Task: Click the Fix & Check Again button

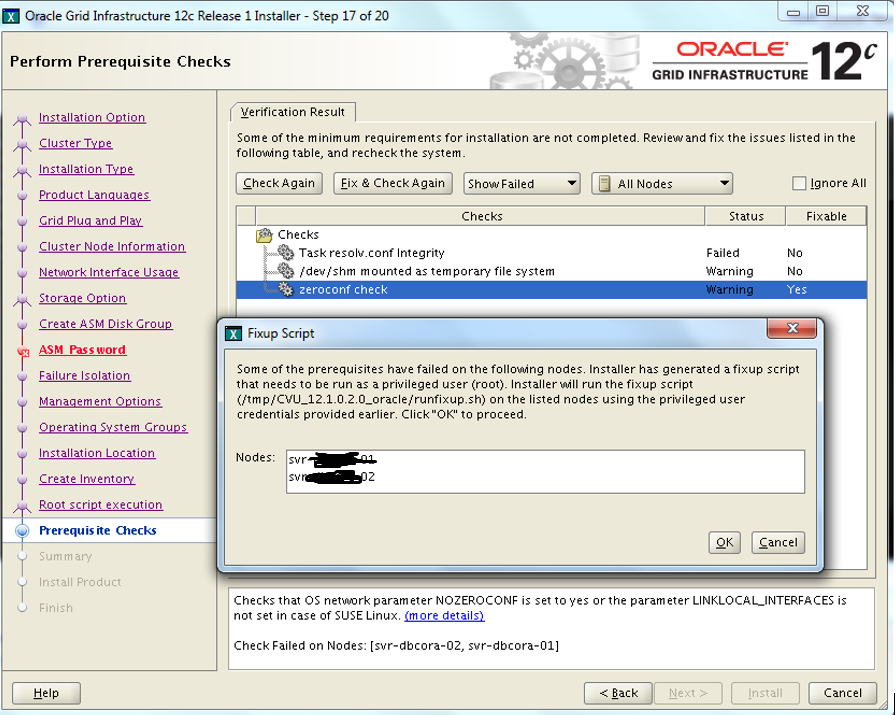Action: pos(393,183)
